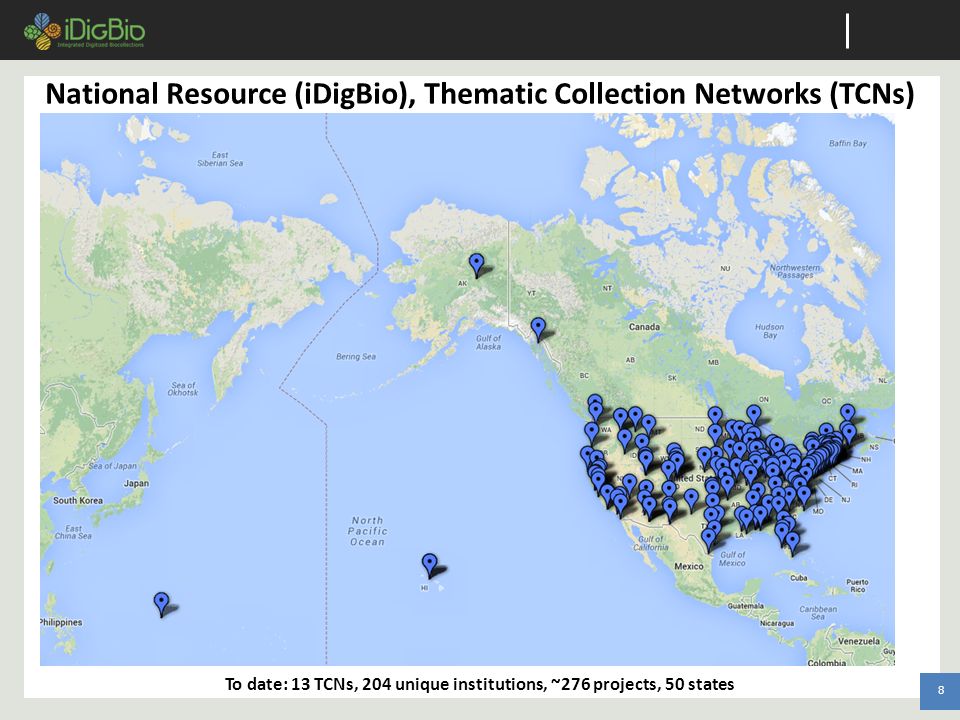Click the 'East China Sea' label

(73, 532)
